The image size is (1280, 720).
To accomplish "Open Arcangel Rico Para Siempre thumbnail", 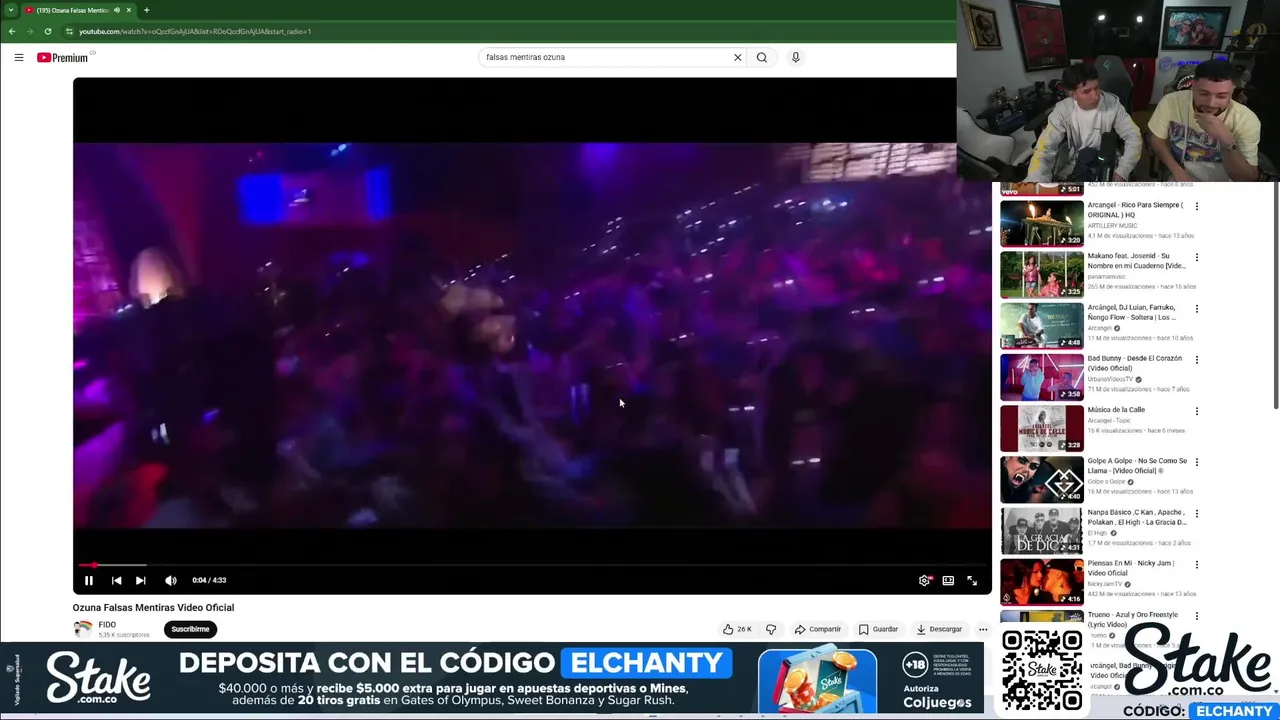I will (1042, 223).
